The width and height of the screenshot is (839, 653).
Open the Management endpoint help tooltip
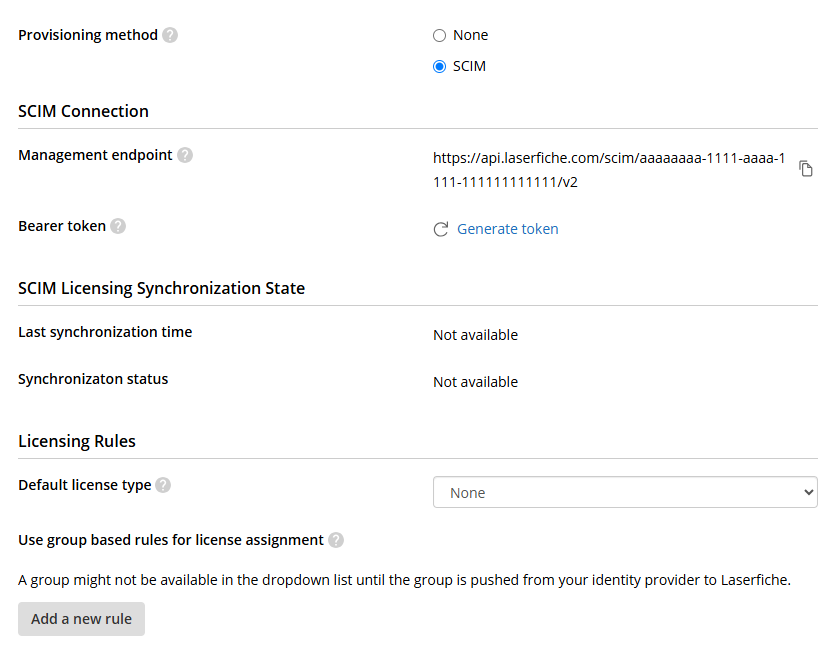[x=185, y=155]
